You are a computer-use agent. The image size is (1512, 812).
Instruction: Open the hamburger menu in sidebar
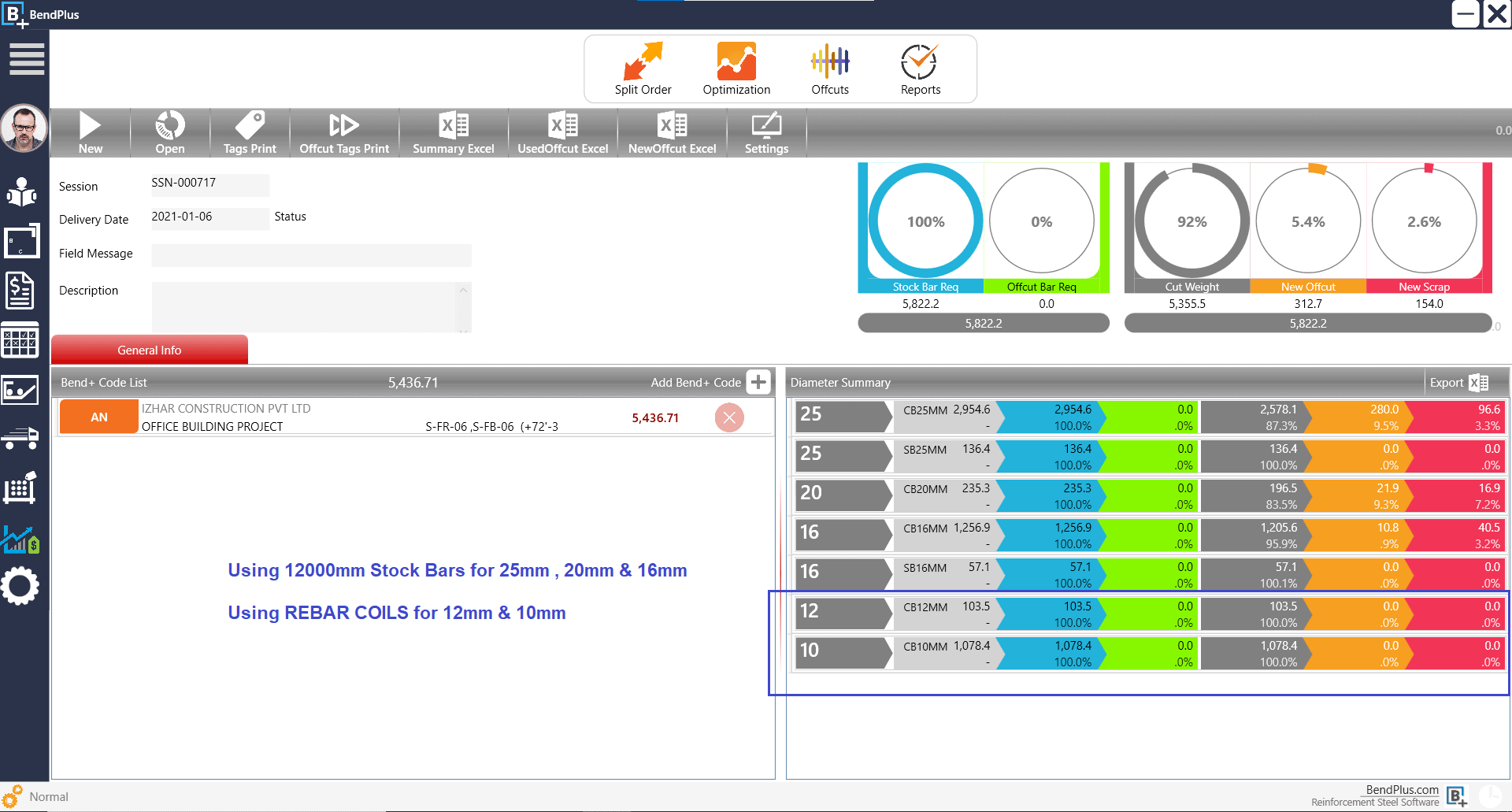26,59
